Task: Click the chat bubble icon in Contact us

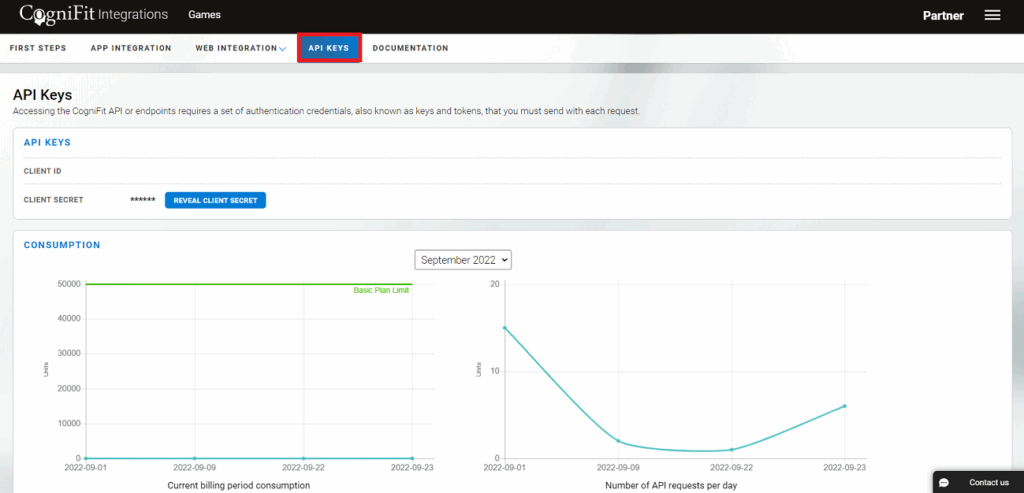Action: [944, 482]
